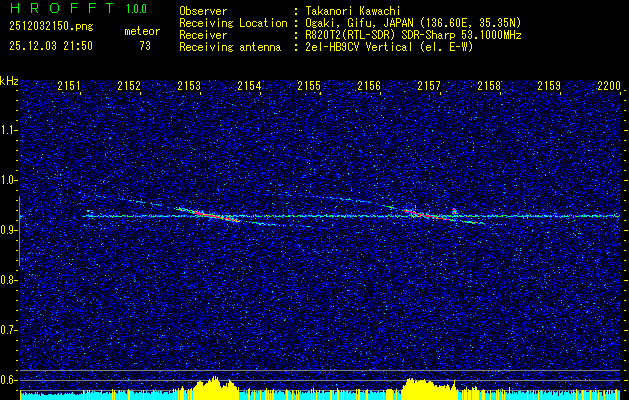Select the filename 2512032150.png
This screenshot has width=629, height=400.
tap(51, 27)
